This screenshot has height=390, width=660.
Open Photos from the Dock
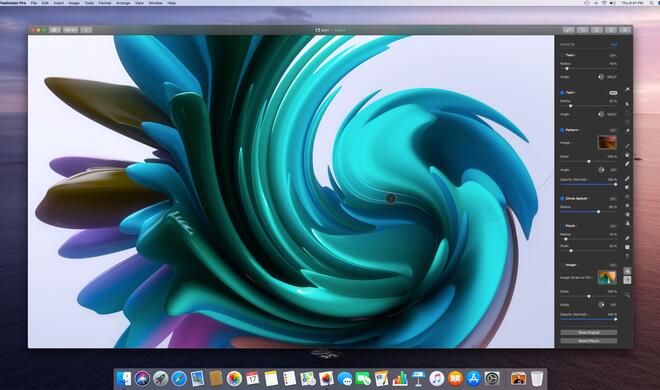click(x=234, y=379)
